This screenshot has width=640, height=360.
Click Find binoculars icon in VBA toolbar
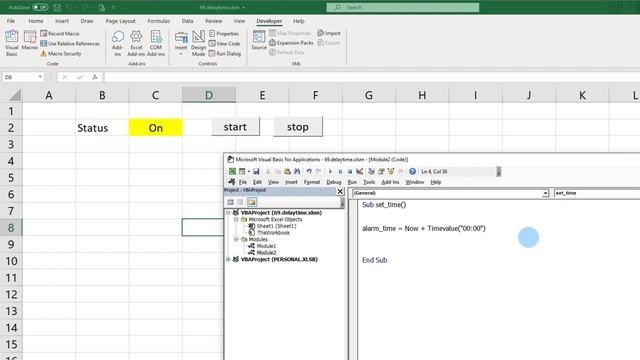297,171
